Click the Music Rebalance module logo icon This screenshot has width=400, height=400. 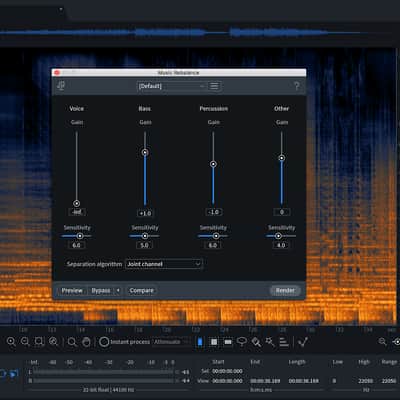pyautogui.click(x=61, y=86)
